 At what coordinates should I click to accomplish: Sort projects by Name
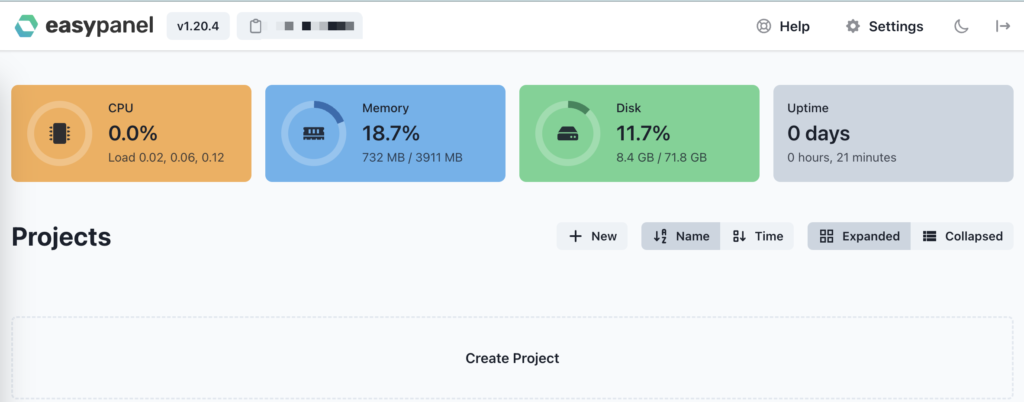point(681,236)
